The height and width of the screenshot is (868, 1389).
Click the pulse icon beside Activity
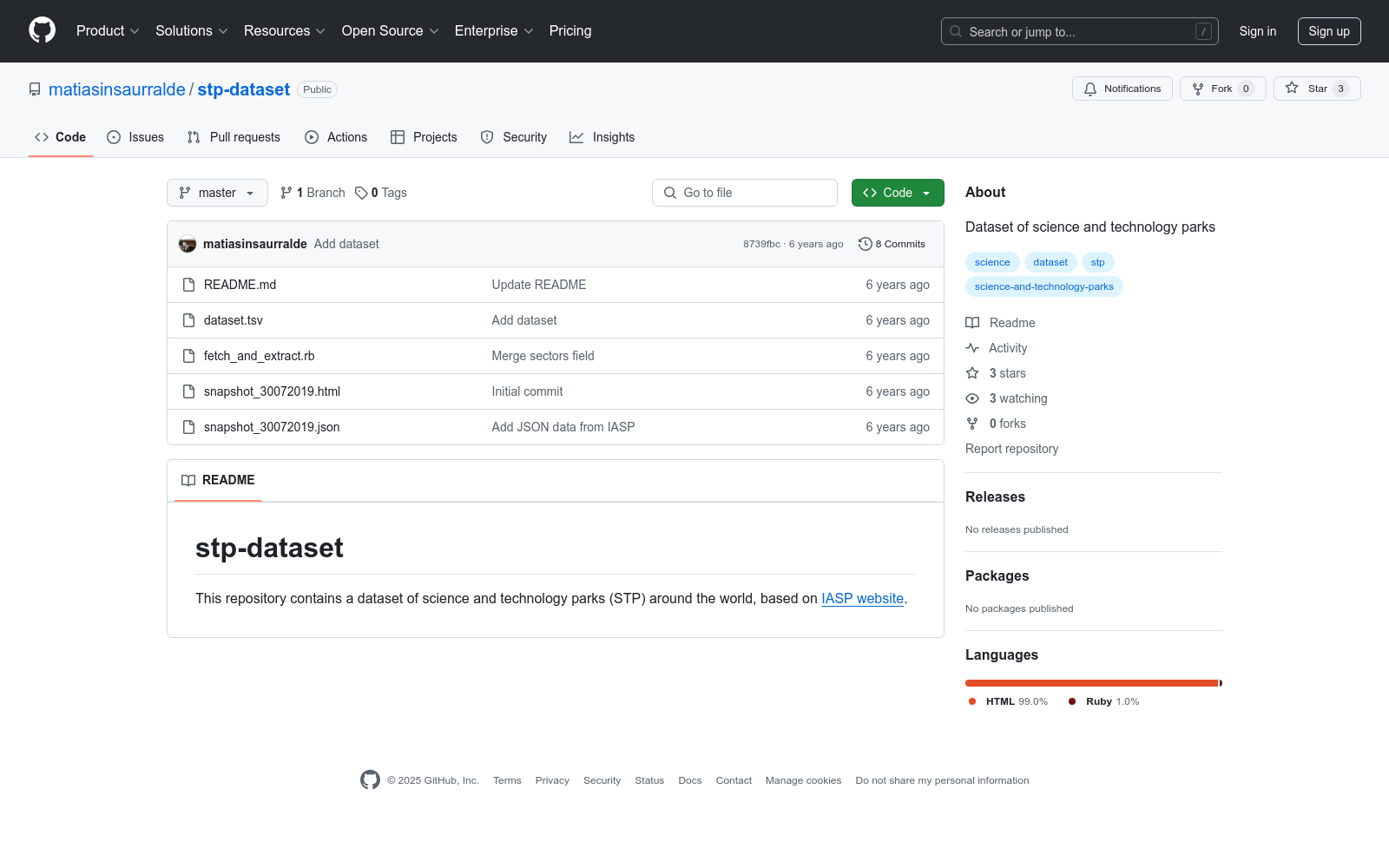(972, 348)
